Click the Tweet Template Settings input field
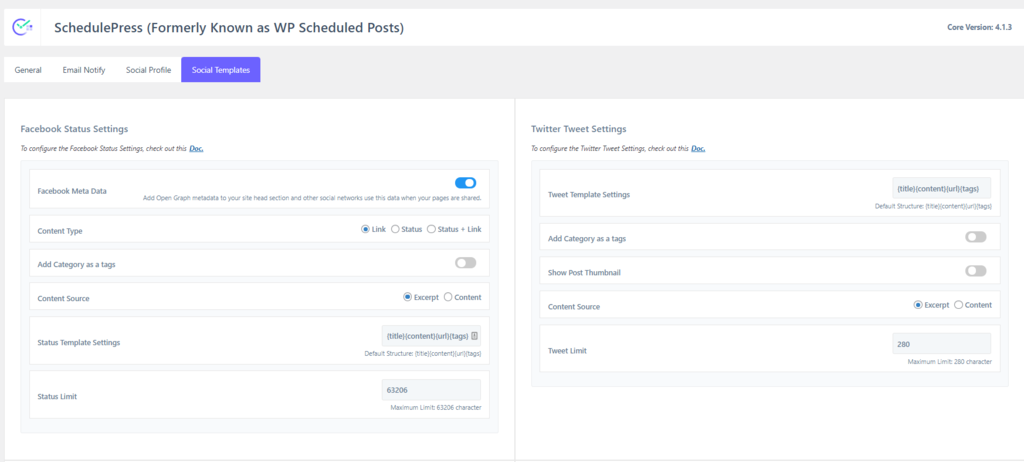The width and height of the screenshot is (1024, 462). click(x=941, y=188)
